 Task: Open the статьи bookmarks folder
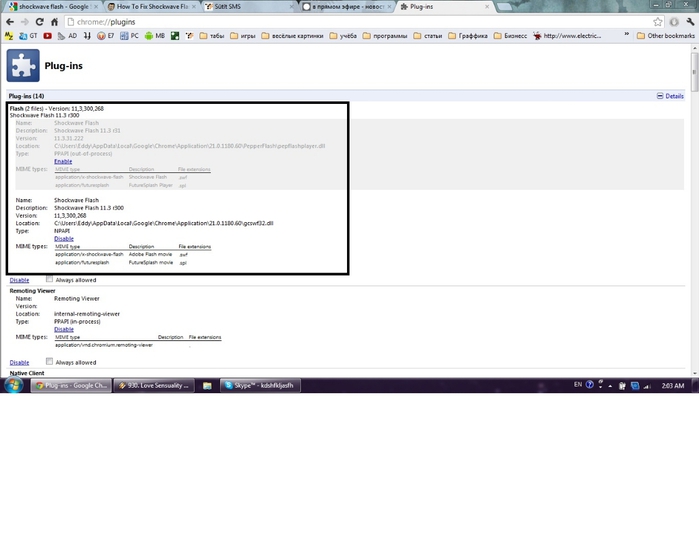(x=428, y=36)
